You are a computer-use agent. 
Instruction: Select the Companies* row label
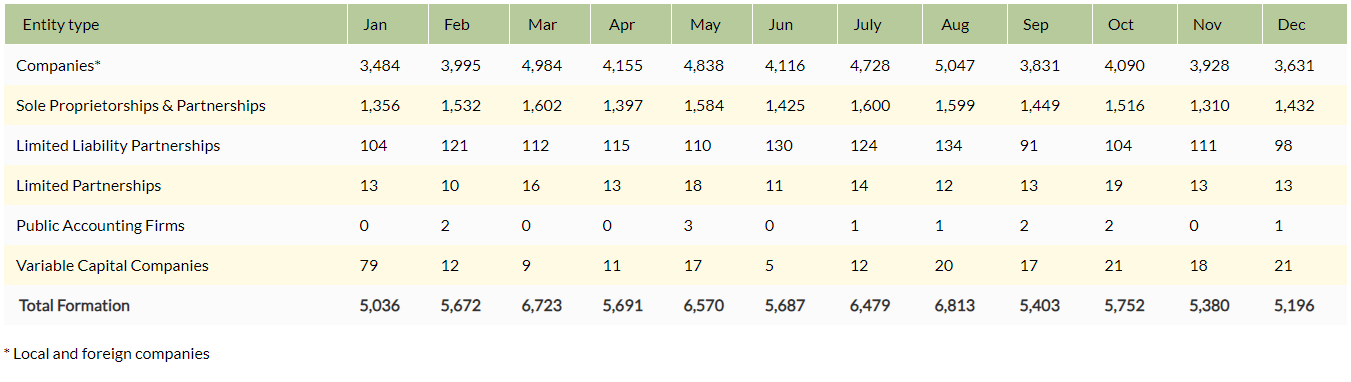(x=59, y=66)
